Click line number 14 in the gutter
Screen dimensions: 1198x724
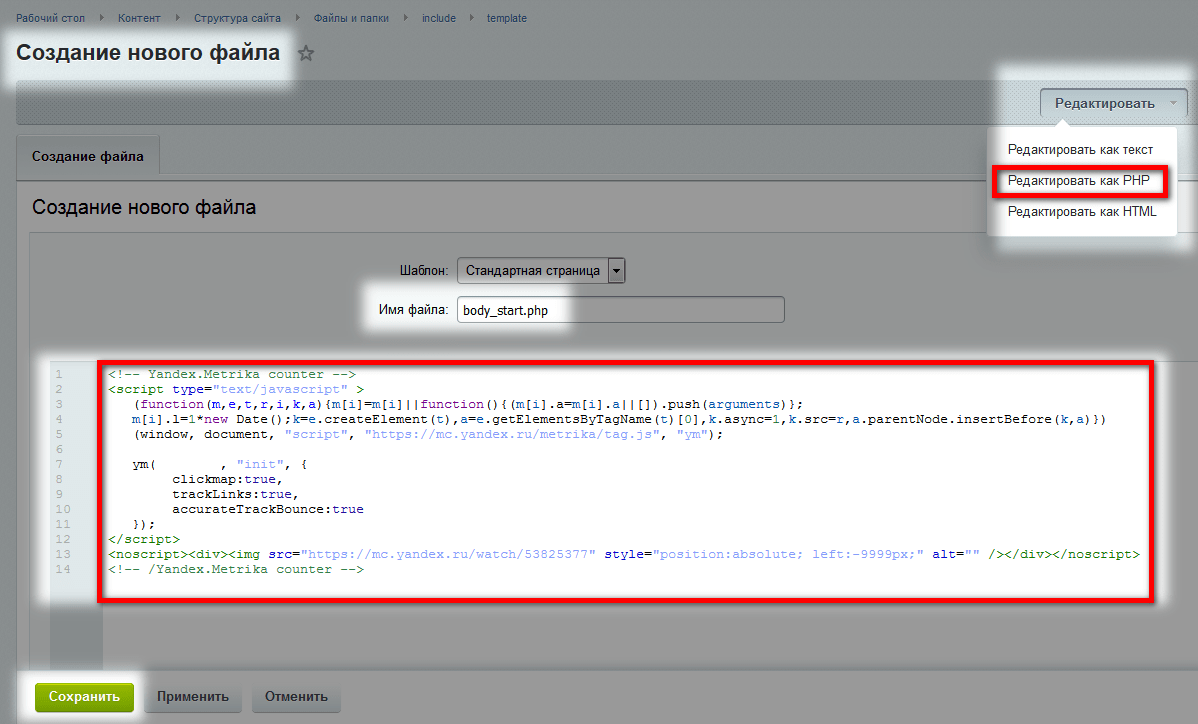tap(63, 570)
